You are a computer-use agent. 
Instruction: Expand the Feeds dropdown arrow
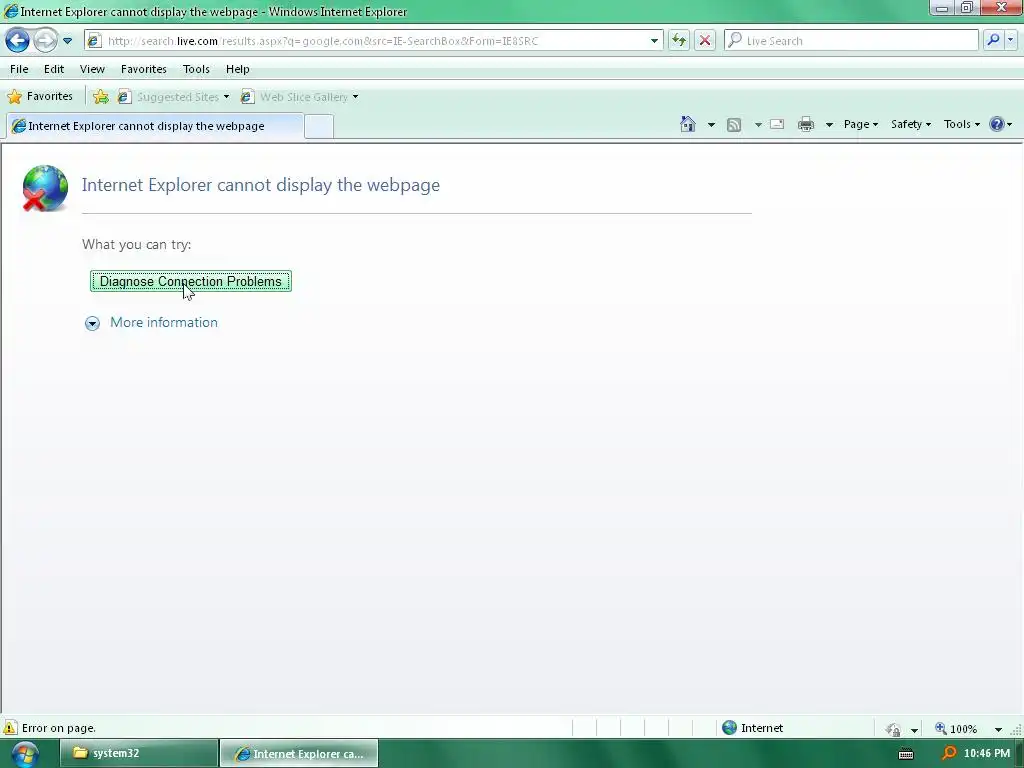click(758, 124)
